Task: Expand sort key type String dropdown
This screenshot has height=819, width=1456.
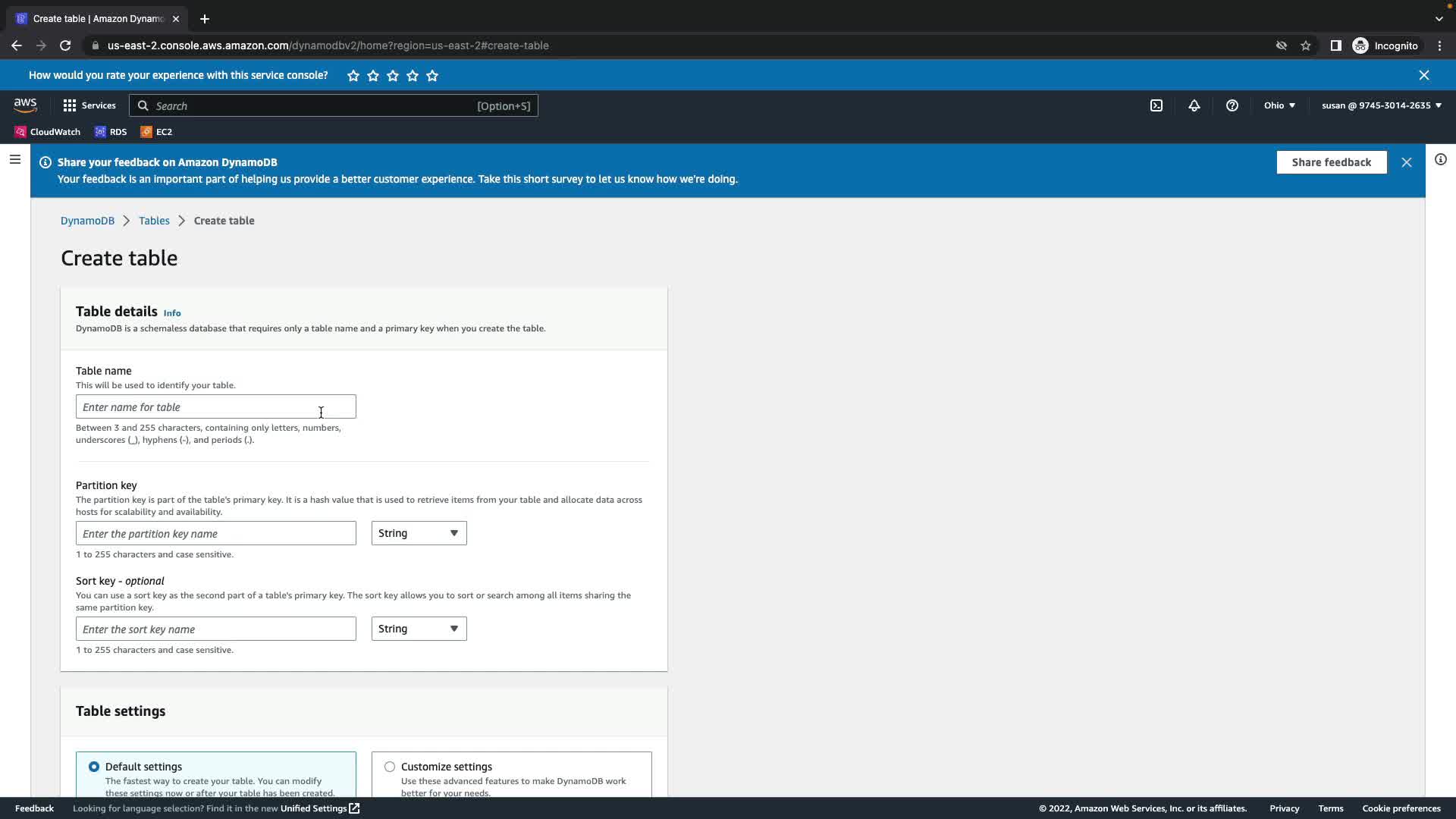Action: (419, 629)
